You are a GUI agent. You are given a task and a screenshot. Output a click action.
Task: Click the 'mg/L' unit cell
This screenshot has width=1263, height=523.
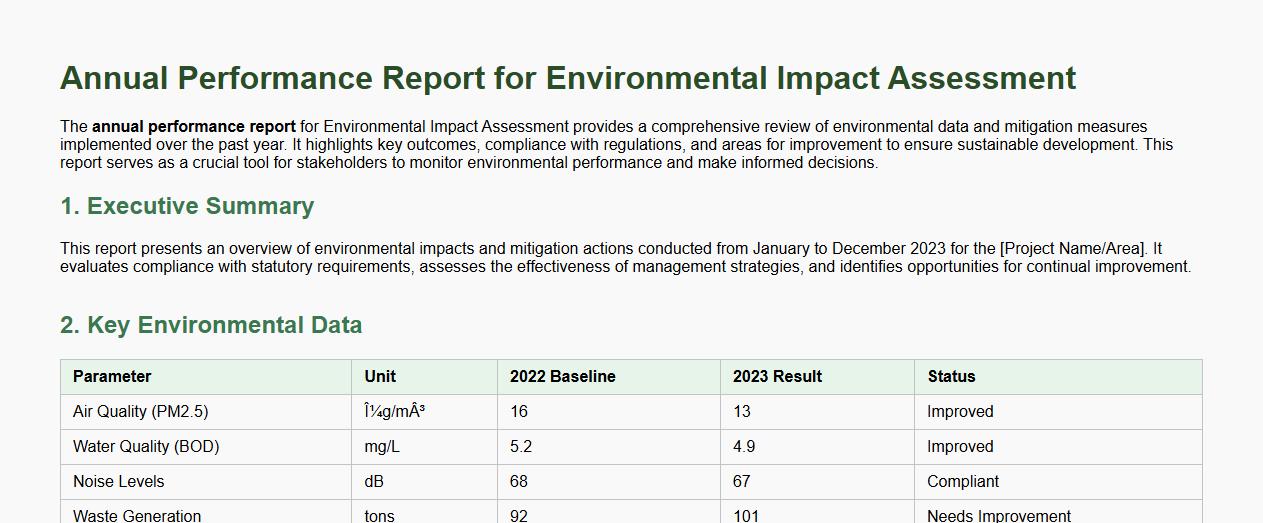pyautogui.click(x=424, y=447)
